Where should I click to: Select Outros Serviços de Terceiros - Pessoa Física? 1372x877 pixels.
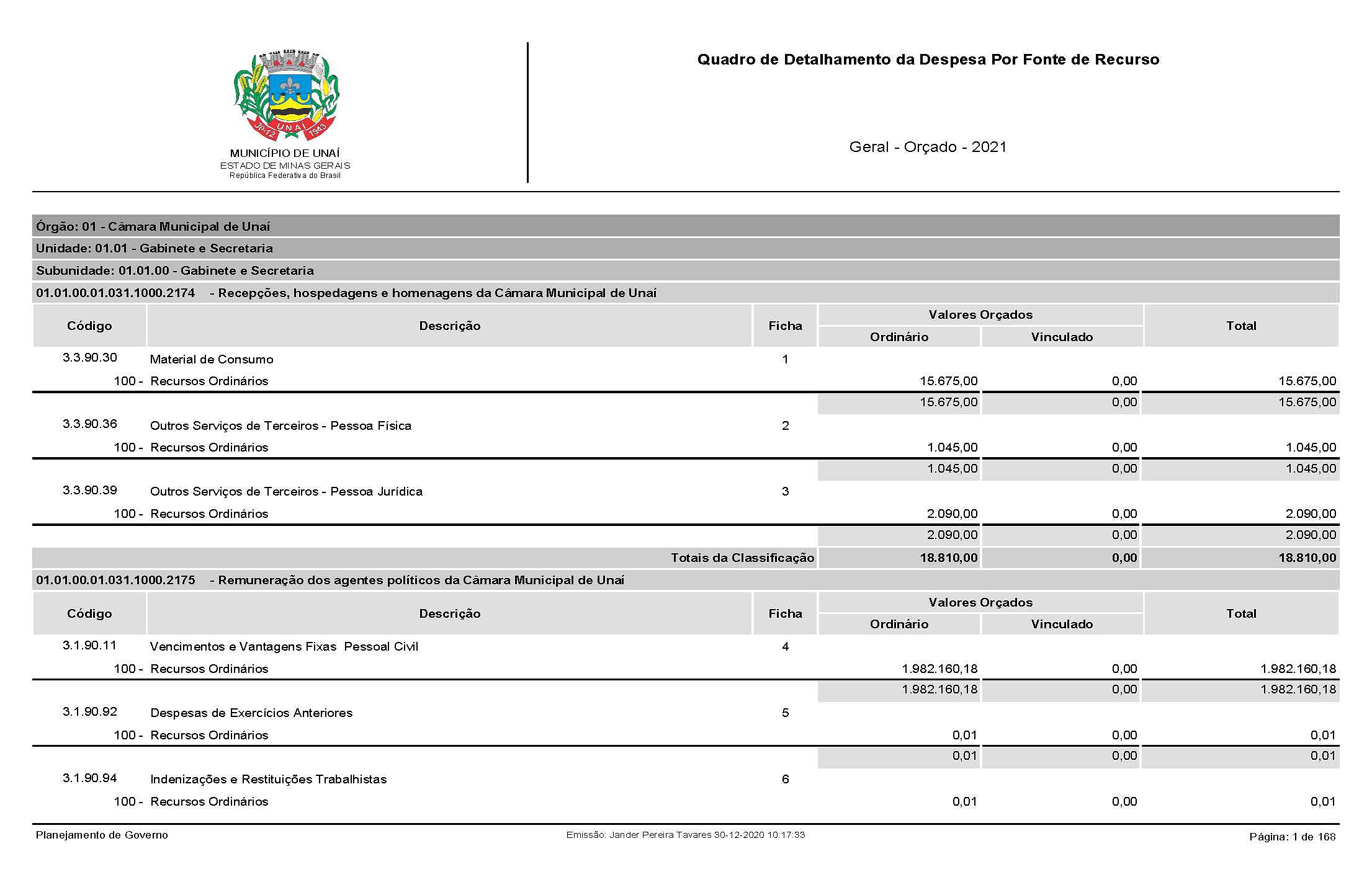280,425
